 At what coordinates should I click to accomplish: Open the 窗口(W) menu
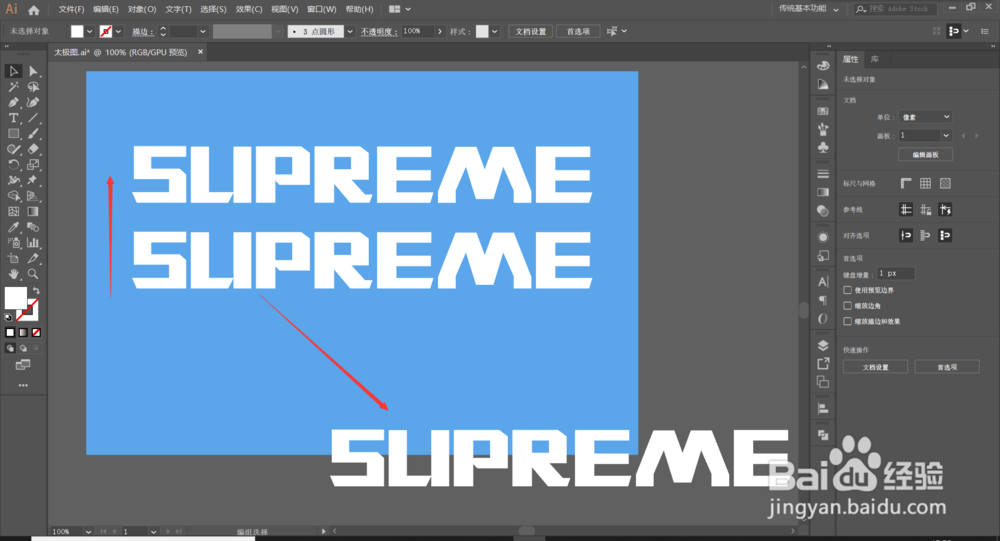[x=321, y=9]
